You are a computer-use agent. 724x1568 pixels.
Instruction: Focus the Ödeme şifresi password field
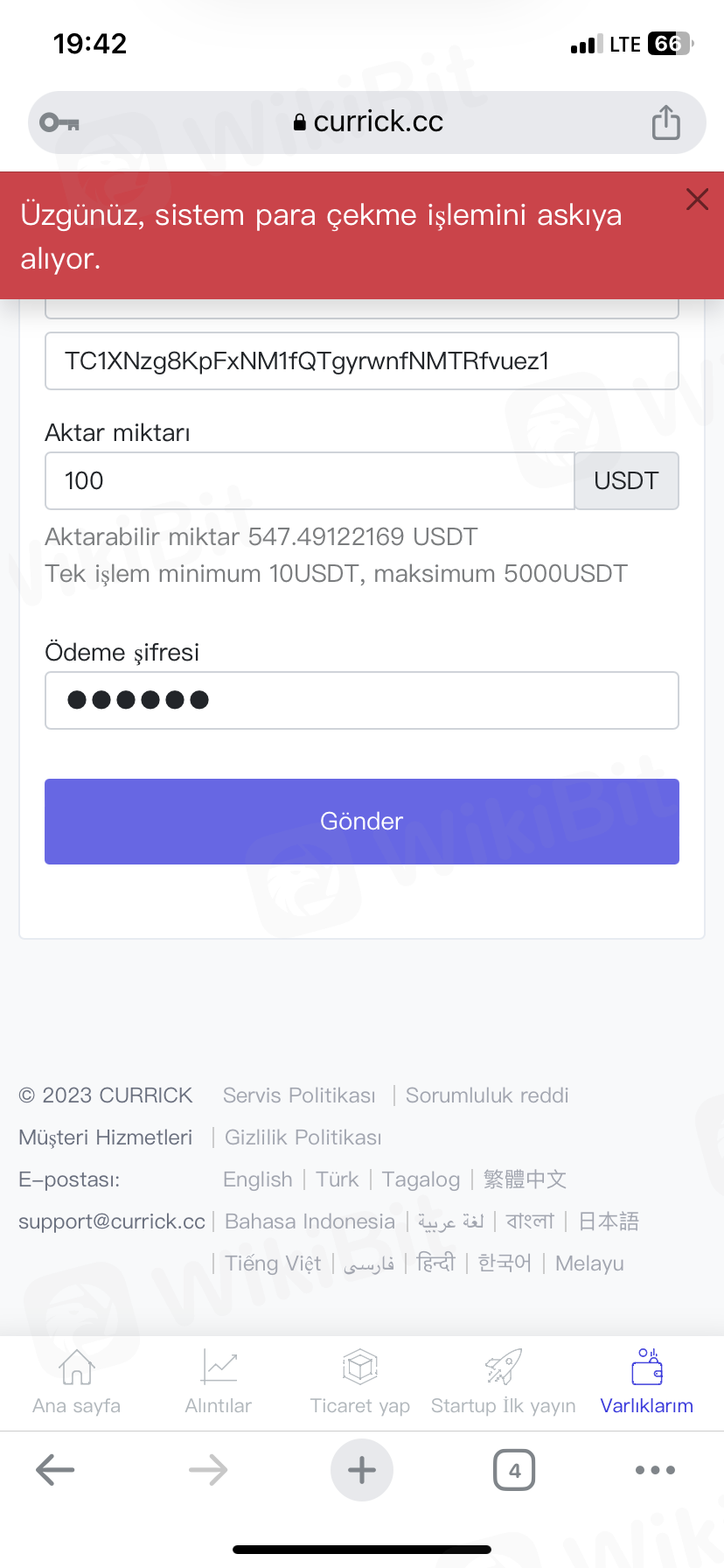pos(362,700)
